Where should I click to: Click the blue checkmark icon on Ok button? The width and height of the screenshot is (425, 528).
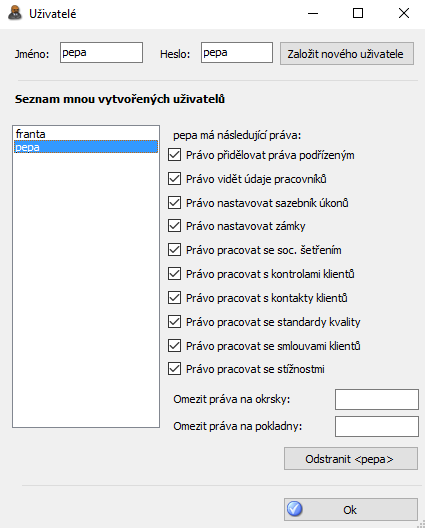pos(295,509)
